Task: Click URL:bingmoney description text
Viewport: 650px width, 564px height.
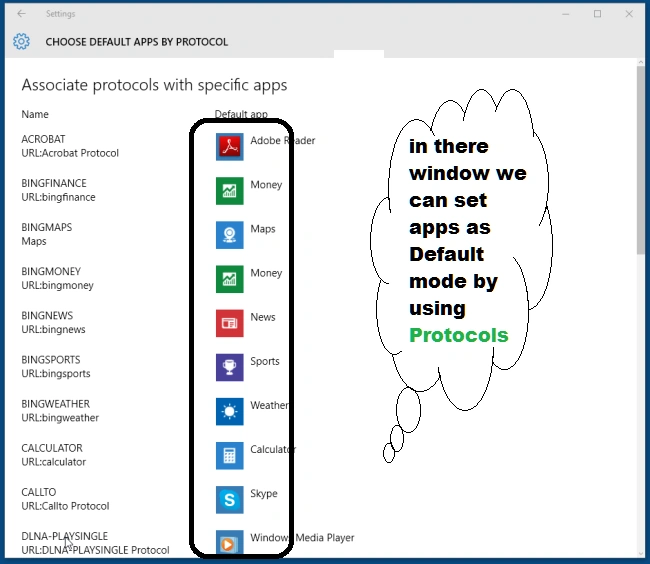Action: 58,286
